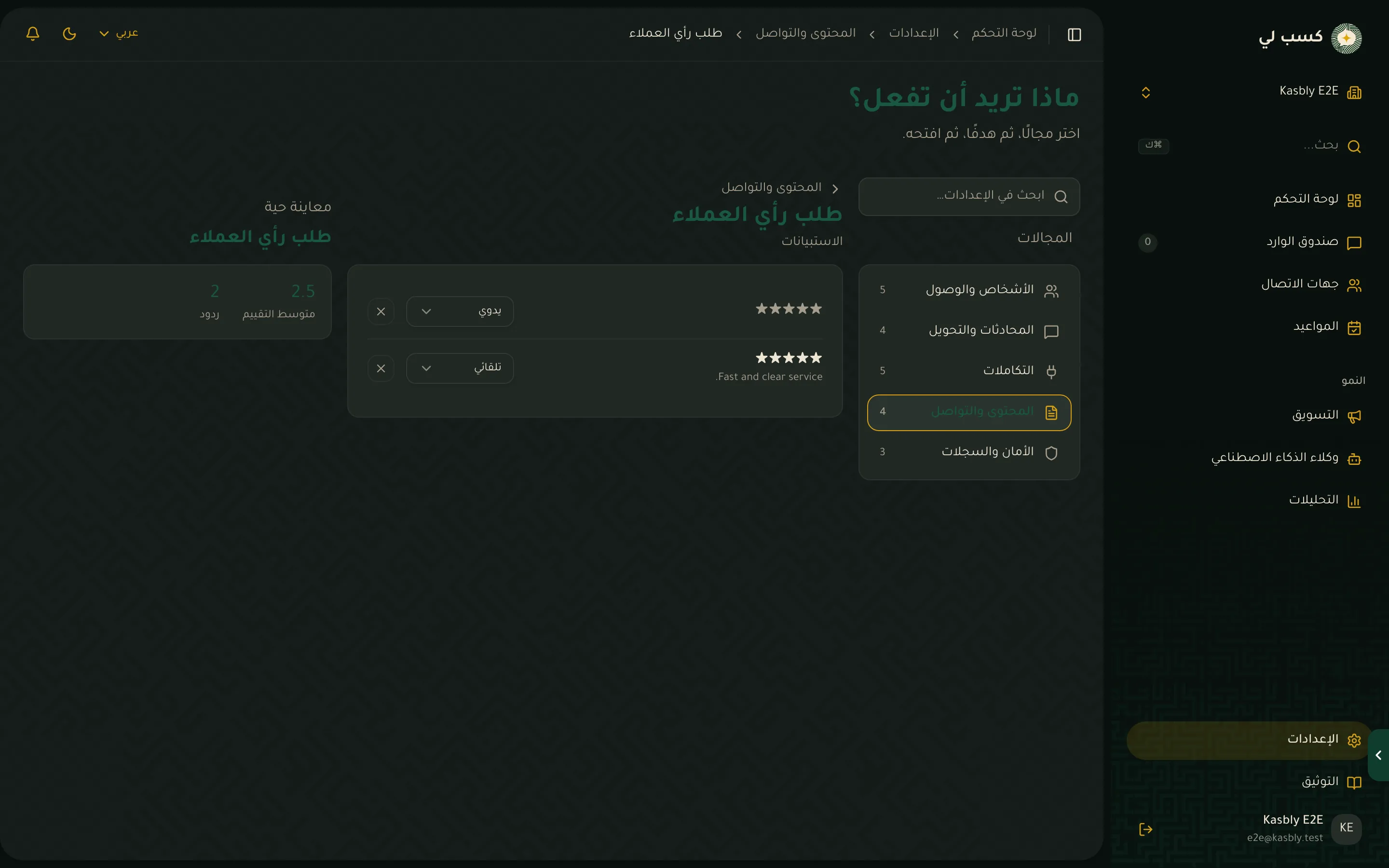Open the عربي language dropdown

(x=119, y=33)
